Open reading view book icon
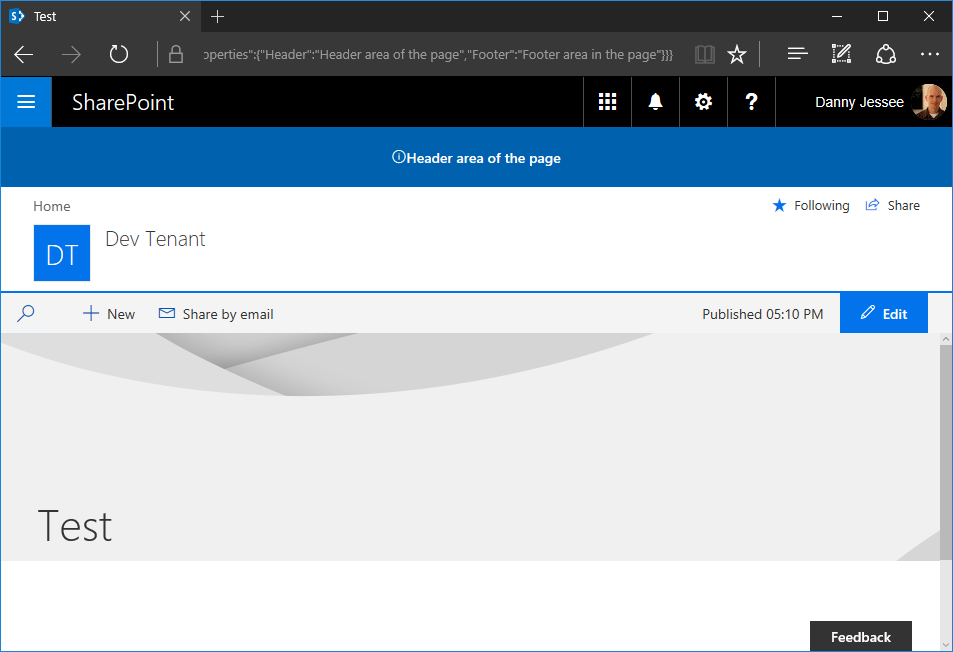Viewport: 953px width, 652px height. click(705, 55)
